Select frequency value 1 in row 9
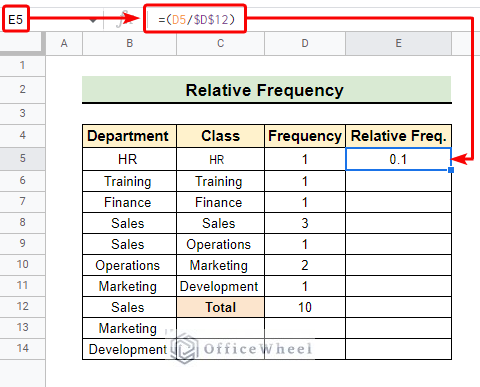This screenshot has height=387, width=480. [x=305, y=244]
